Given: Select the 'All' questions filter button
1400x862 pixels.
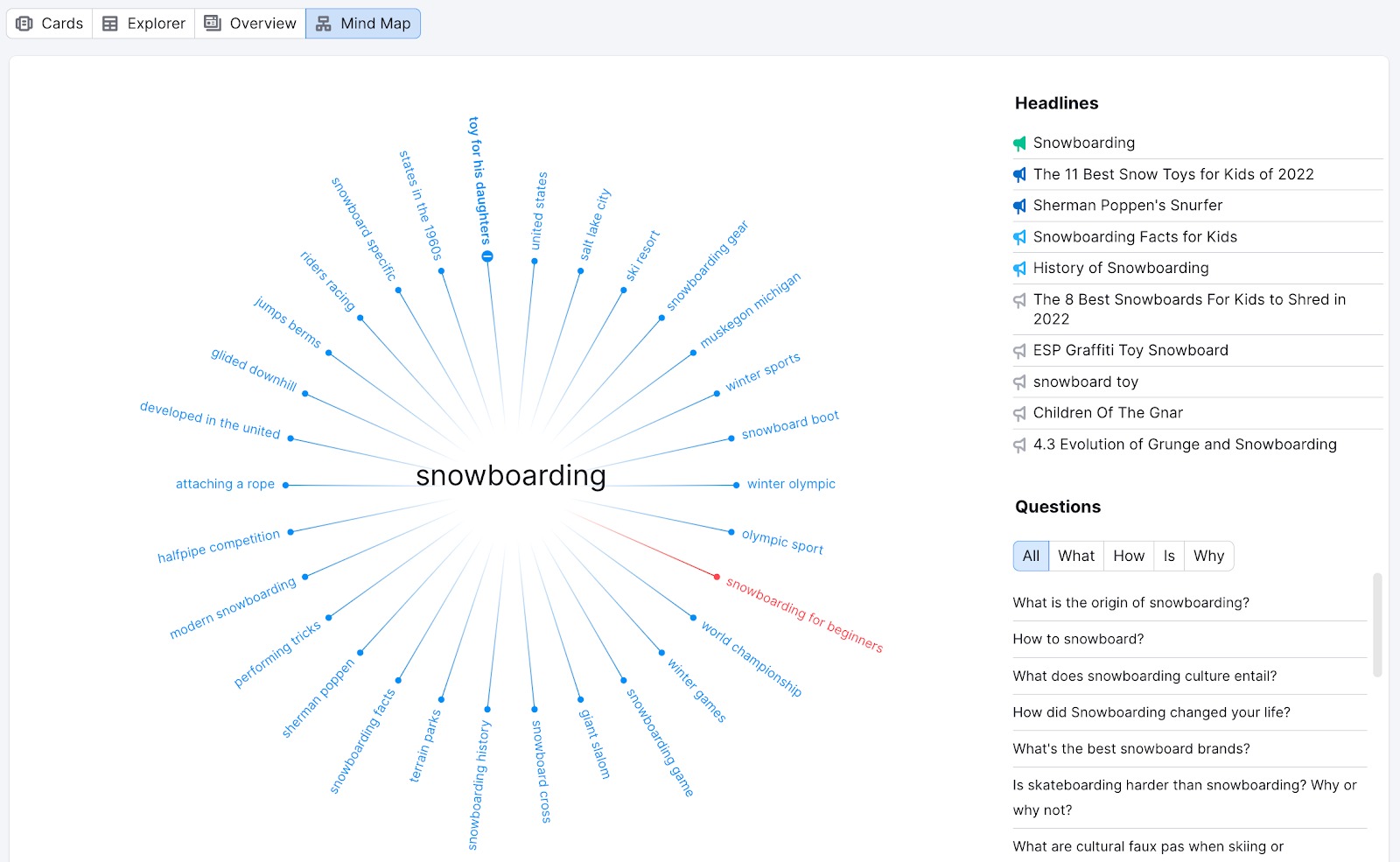Looking at the screenshot, I should tap(1030, 555).
